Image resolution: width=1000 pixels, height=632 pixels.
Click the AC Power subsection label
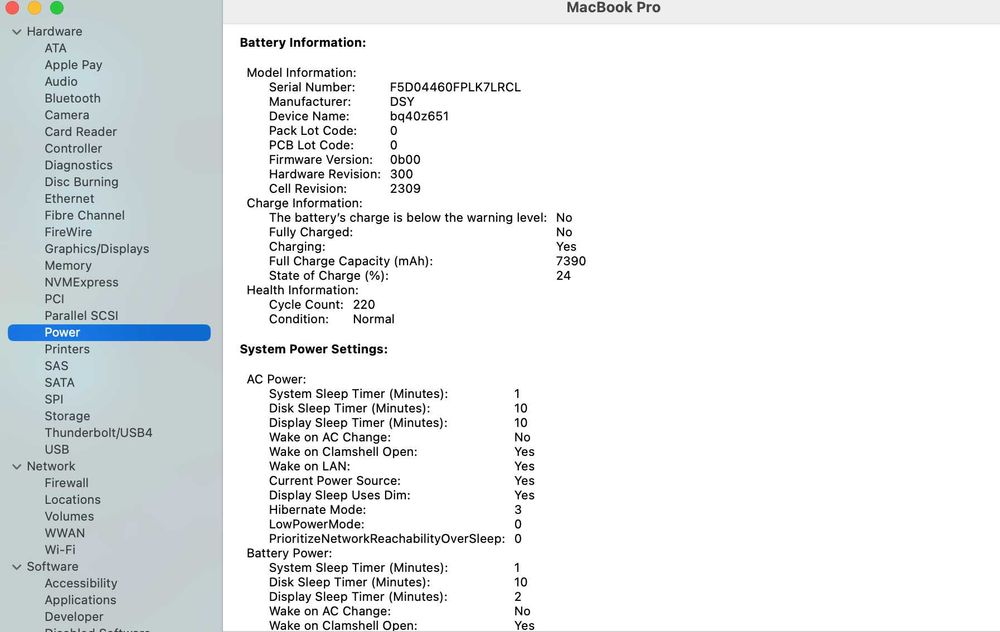tap(276, 379)
